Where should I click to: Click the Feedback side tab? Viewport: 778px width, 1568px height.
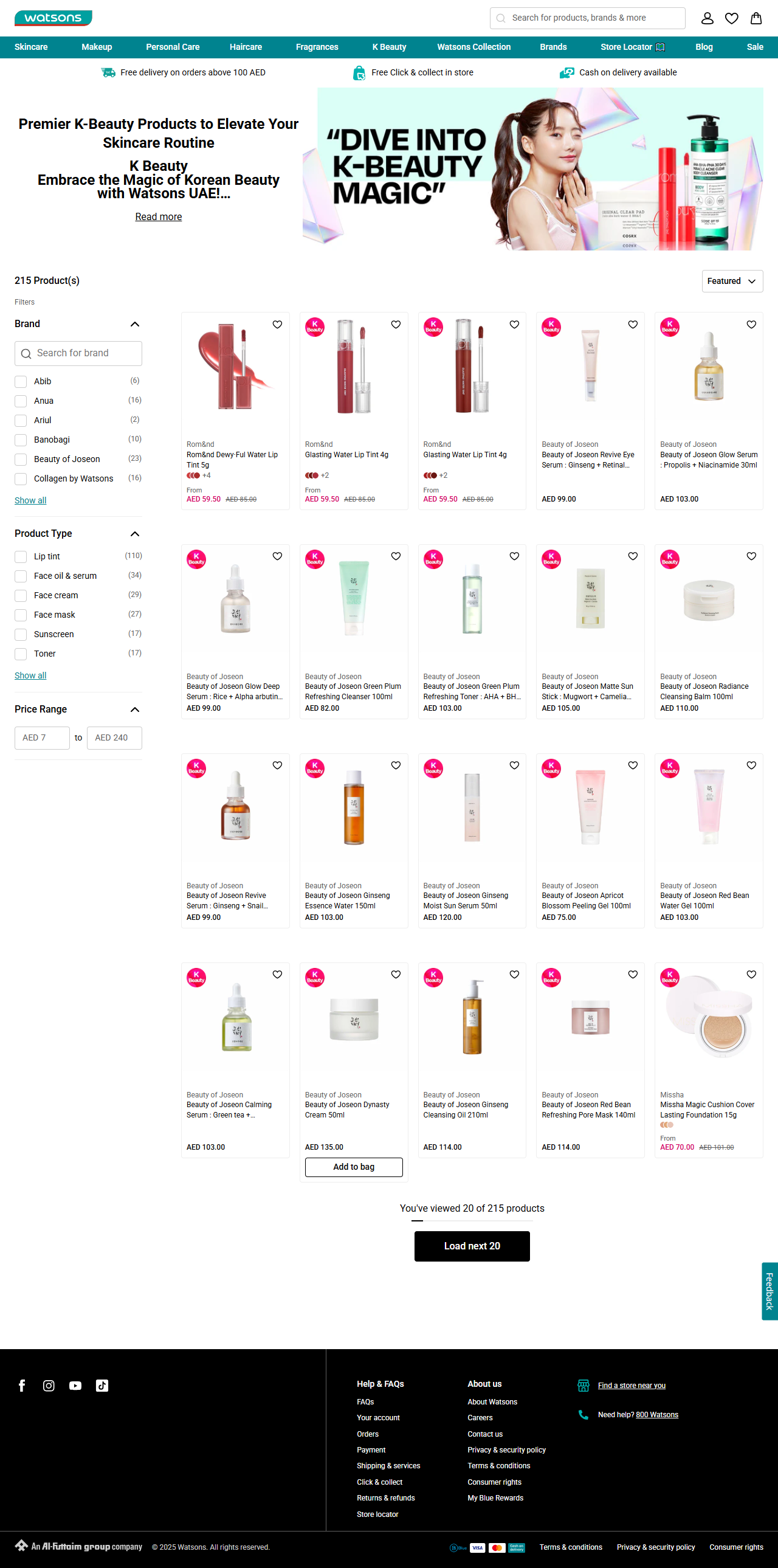769,1291
